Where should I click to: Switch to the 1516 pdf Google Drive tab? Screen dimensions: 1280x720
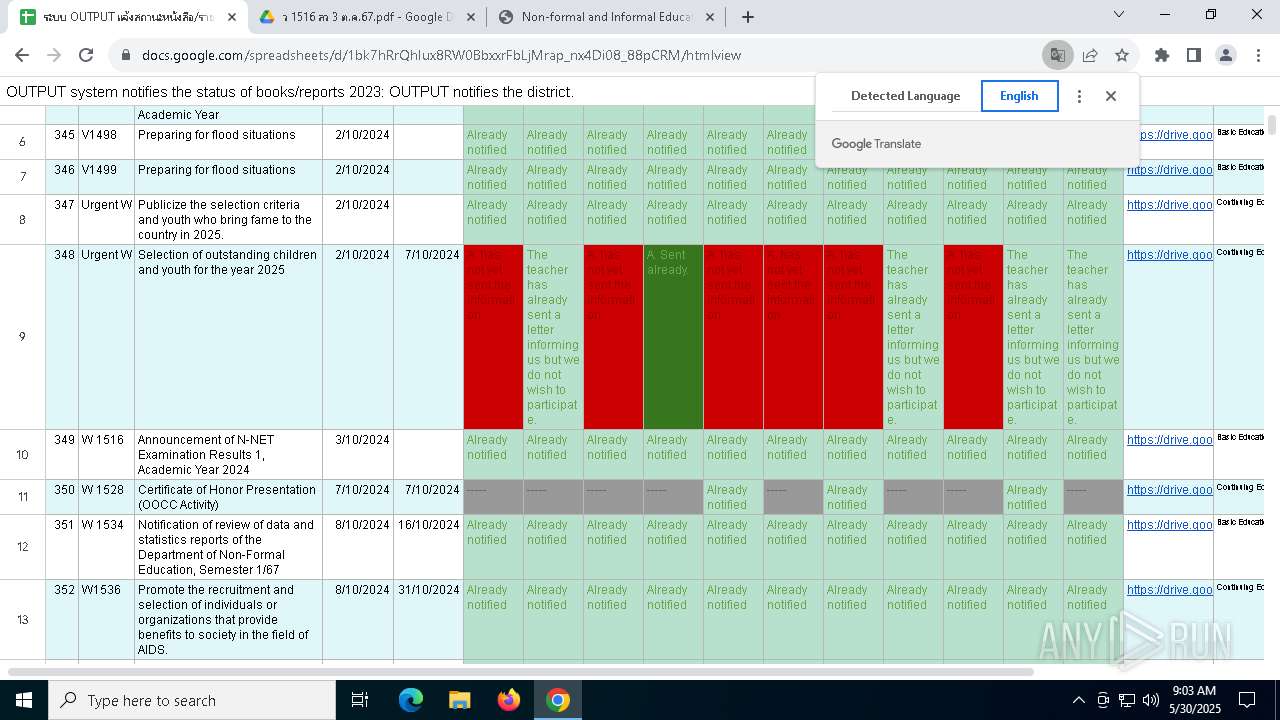click(367, 17)
